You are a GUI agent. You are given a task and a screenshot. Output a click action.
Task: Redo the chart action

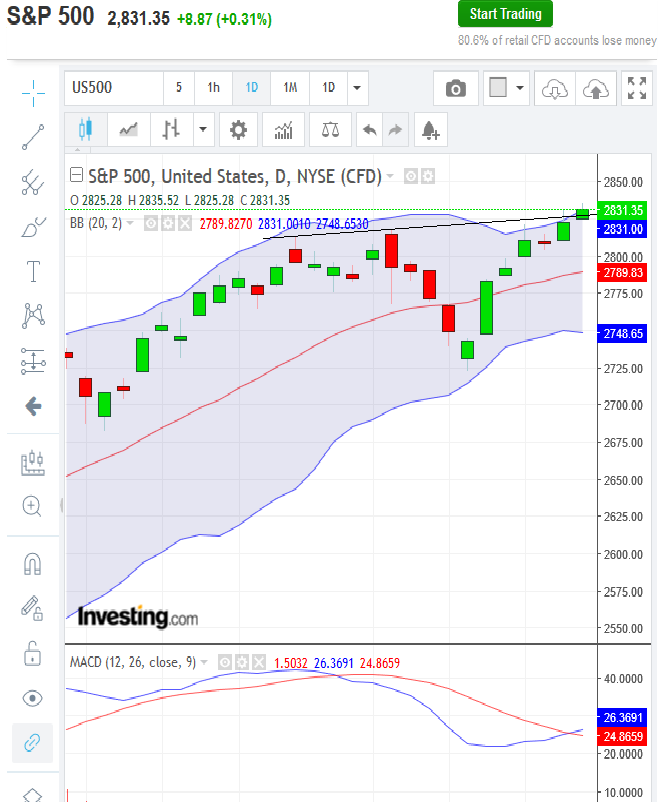[x=396, y=129]
